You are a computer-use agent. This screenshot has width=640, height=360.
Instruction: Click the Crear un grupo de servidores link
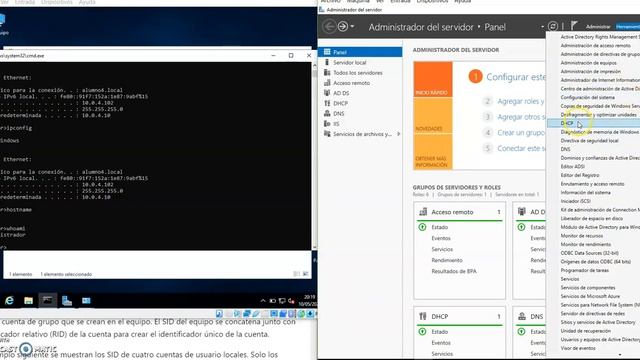[x=521, y=133]
